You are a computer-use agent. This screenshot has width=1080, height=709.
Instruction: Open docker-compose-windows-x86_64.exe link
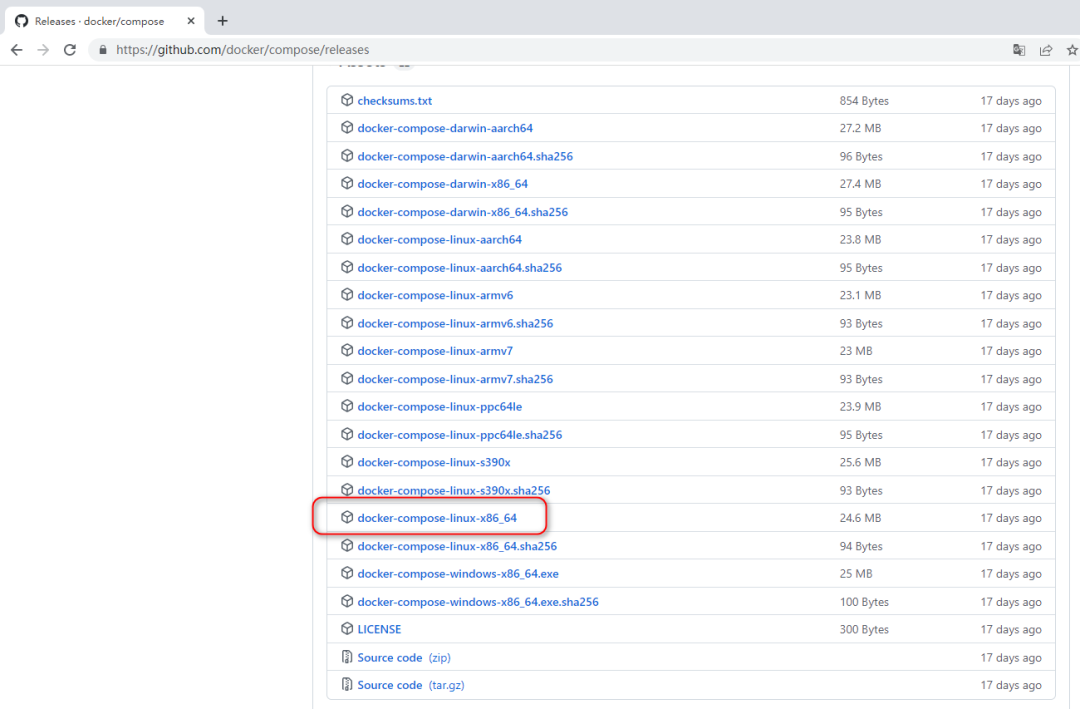pos(457,573)
